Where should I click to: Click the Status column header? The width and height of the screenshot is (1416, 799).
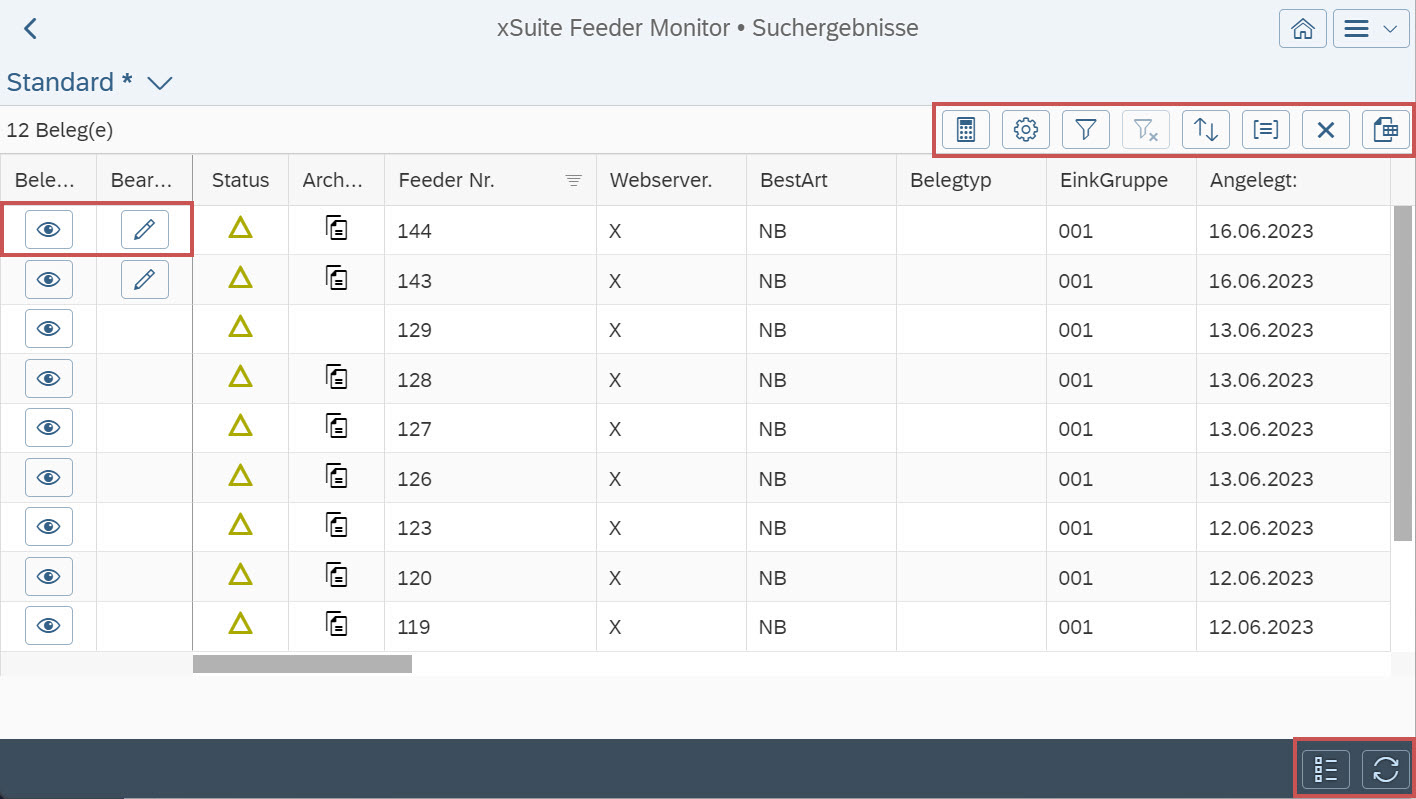pyautogui.click(x=240, y=180)
